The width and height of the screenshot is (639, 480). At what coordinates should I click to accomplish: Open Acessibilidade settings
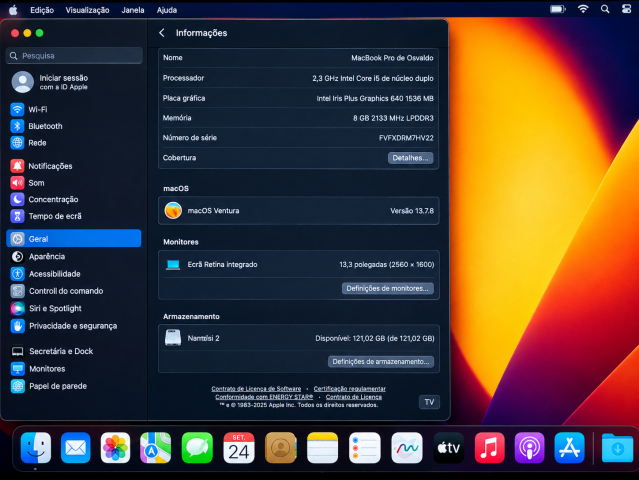click(x=74, y=274)
